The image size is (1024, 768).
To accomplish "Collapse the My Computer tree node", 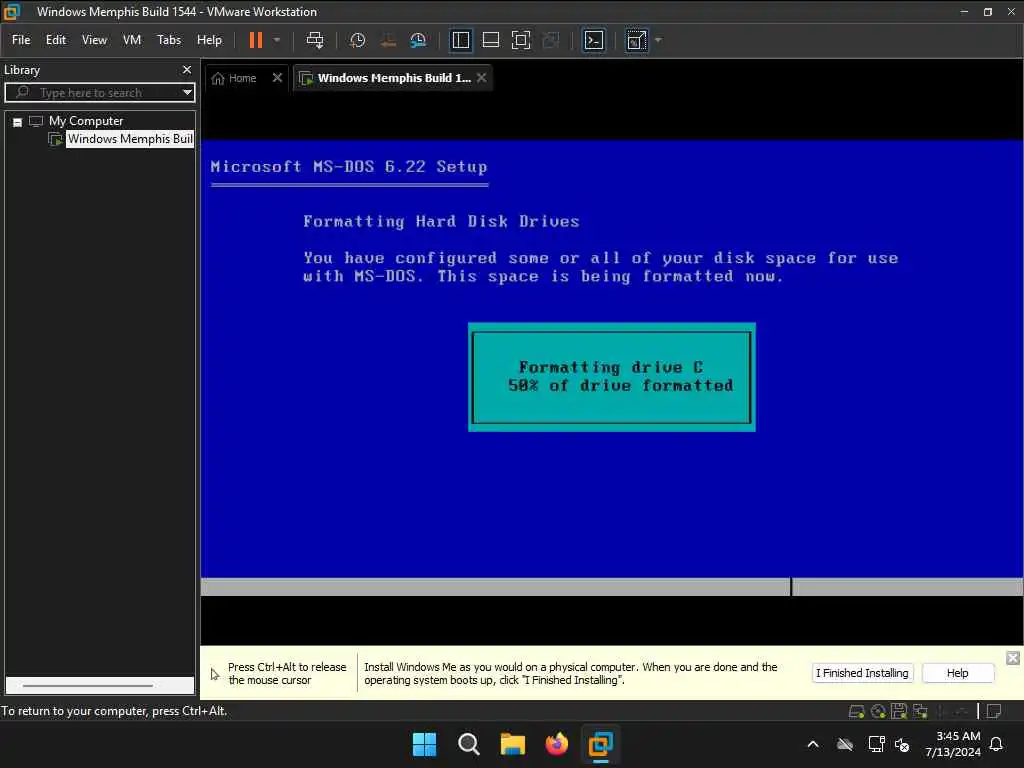I will point(18,122).
